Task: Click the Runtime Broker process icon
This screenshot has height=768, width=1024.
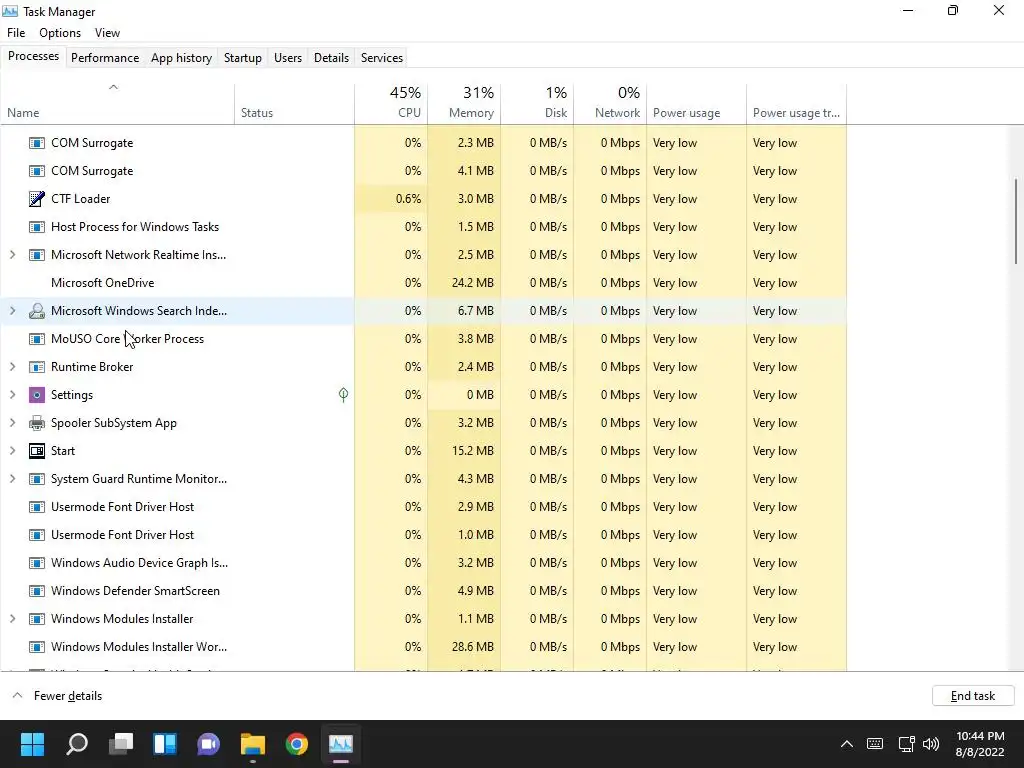Action: [37, 366]
